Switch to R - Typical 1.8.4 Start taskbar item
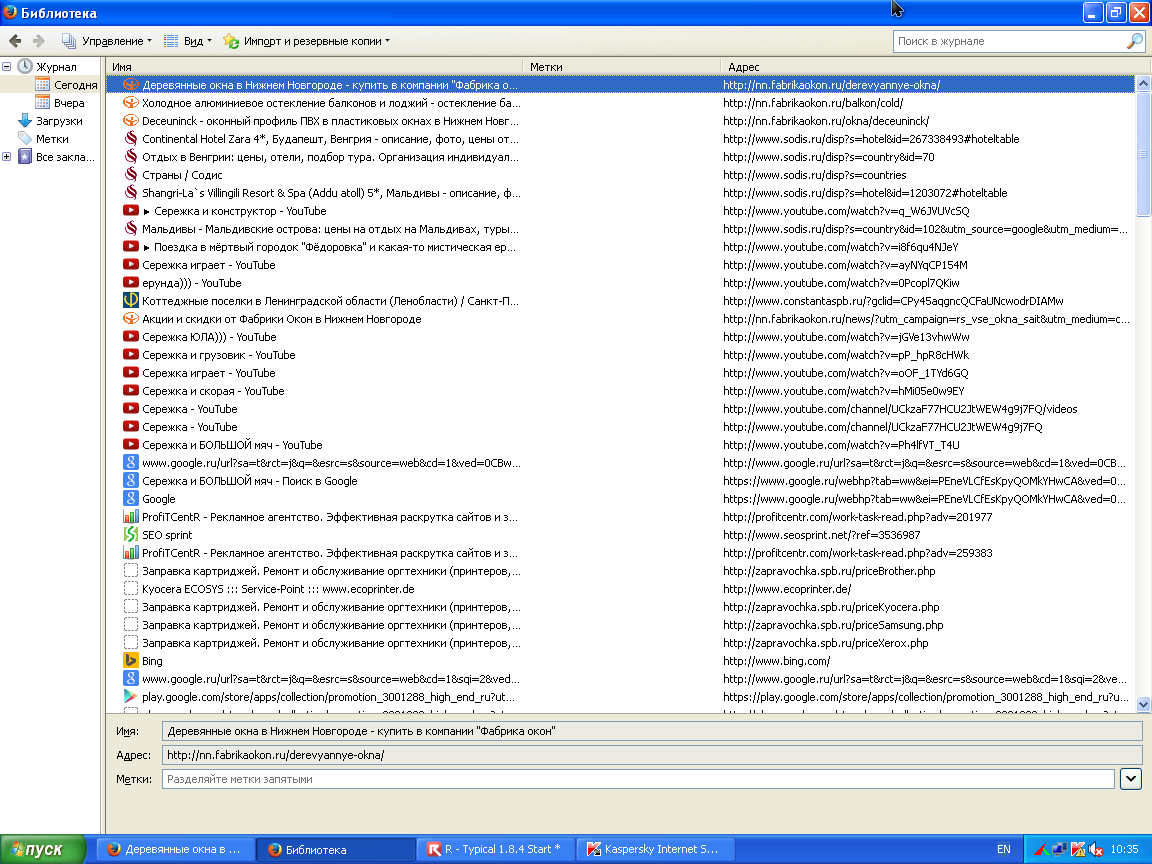The height and width of the screenshot is (864, 1152). coord(494,849)
